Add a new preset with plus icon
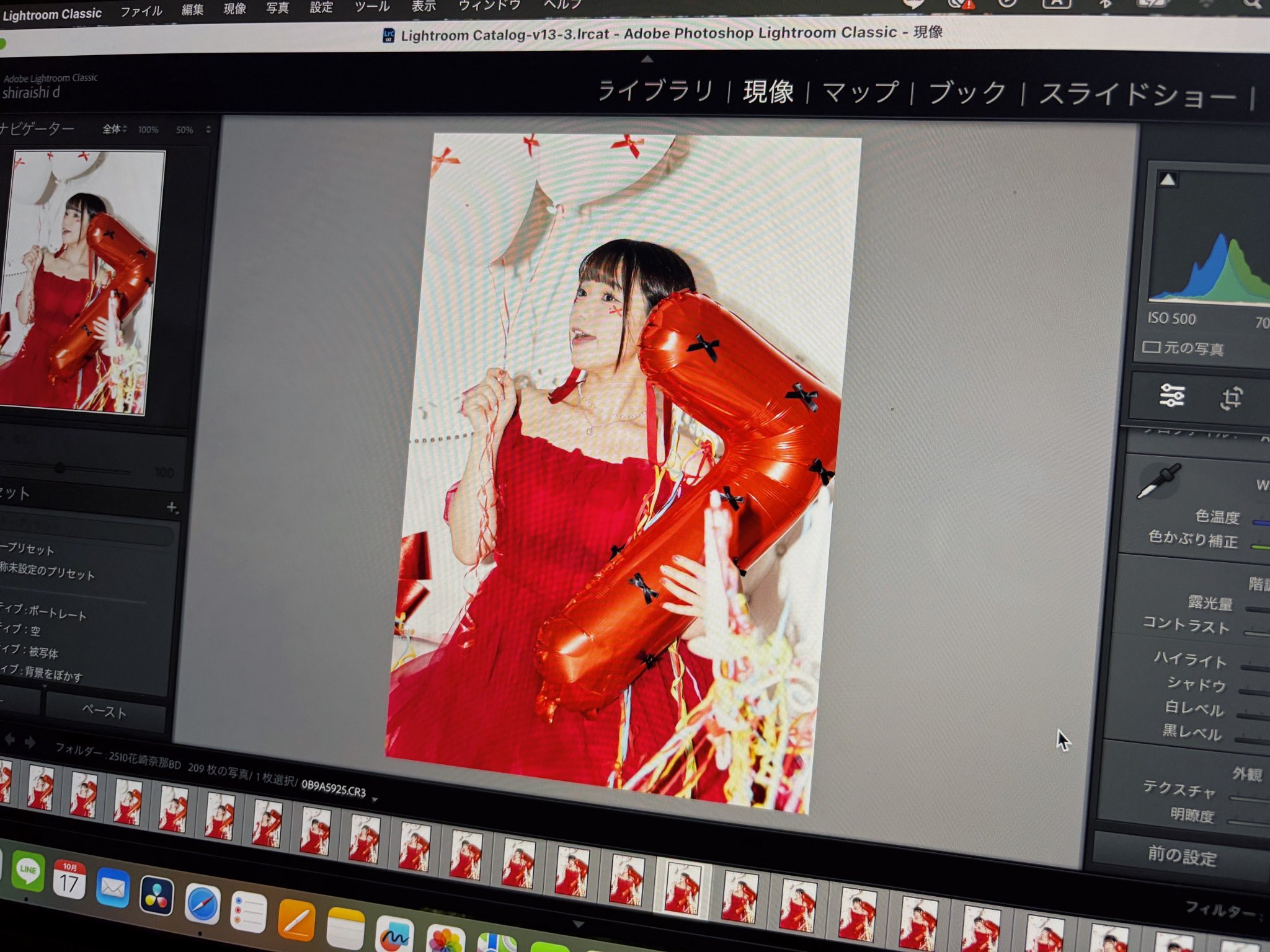Image resolution: width=1270 pixels, height=952 pixels. coord(172,508)
